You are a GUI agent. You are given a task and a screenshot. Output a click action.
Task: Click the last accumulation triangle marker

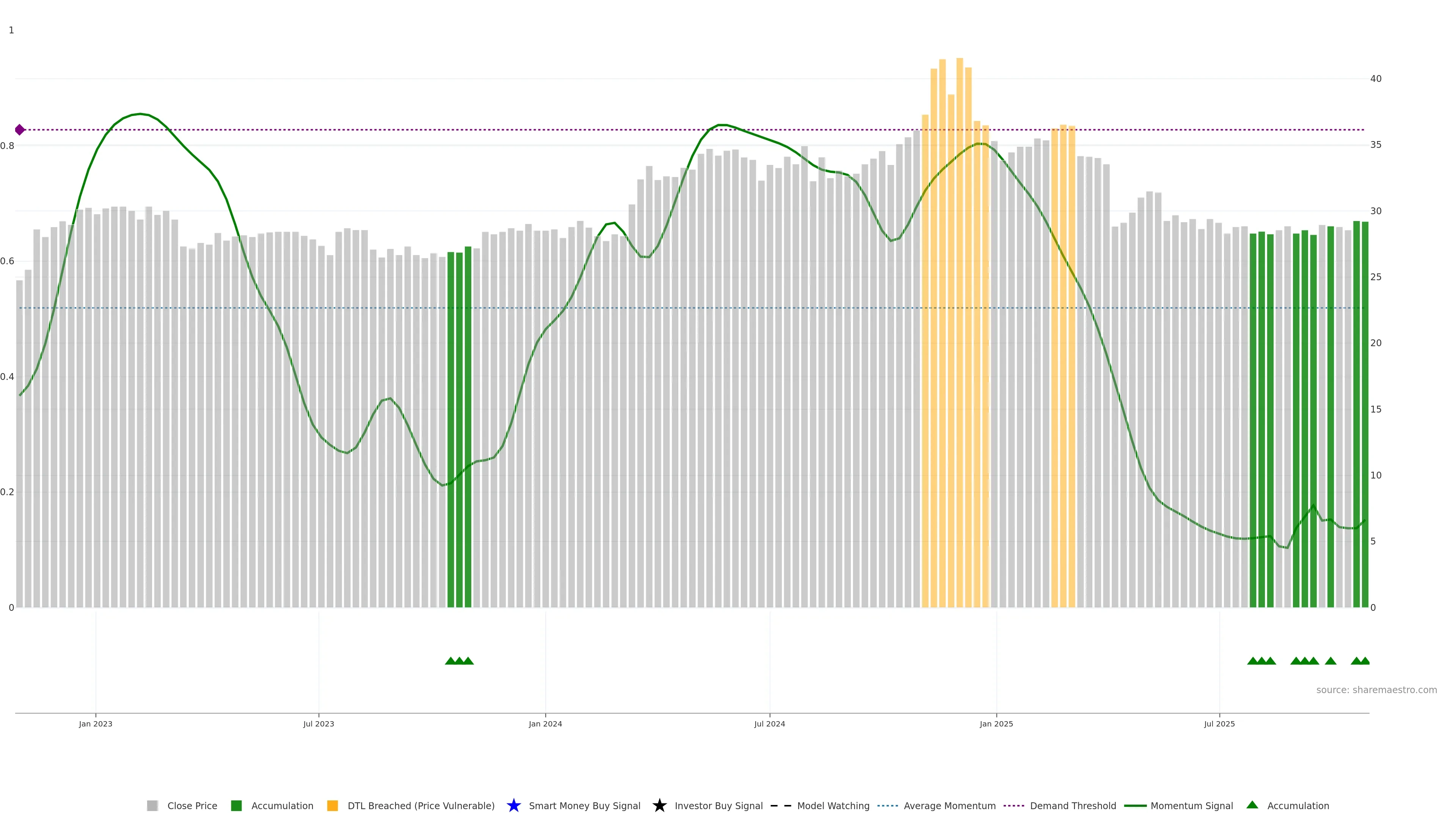(1365, 661)
